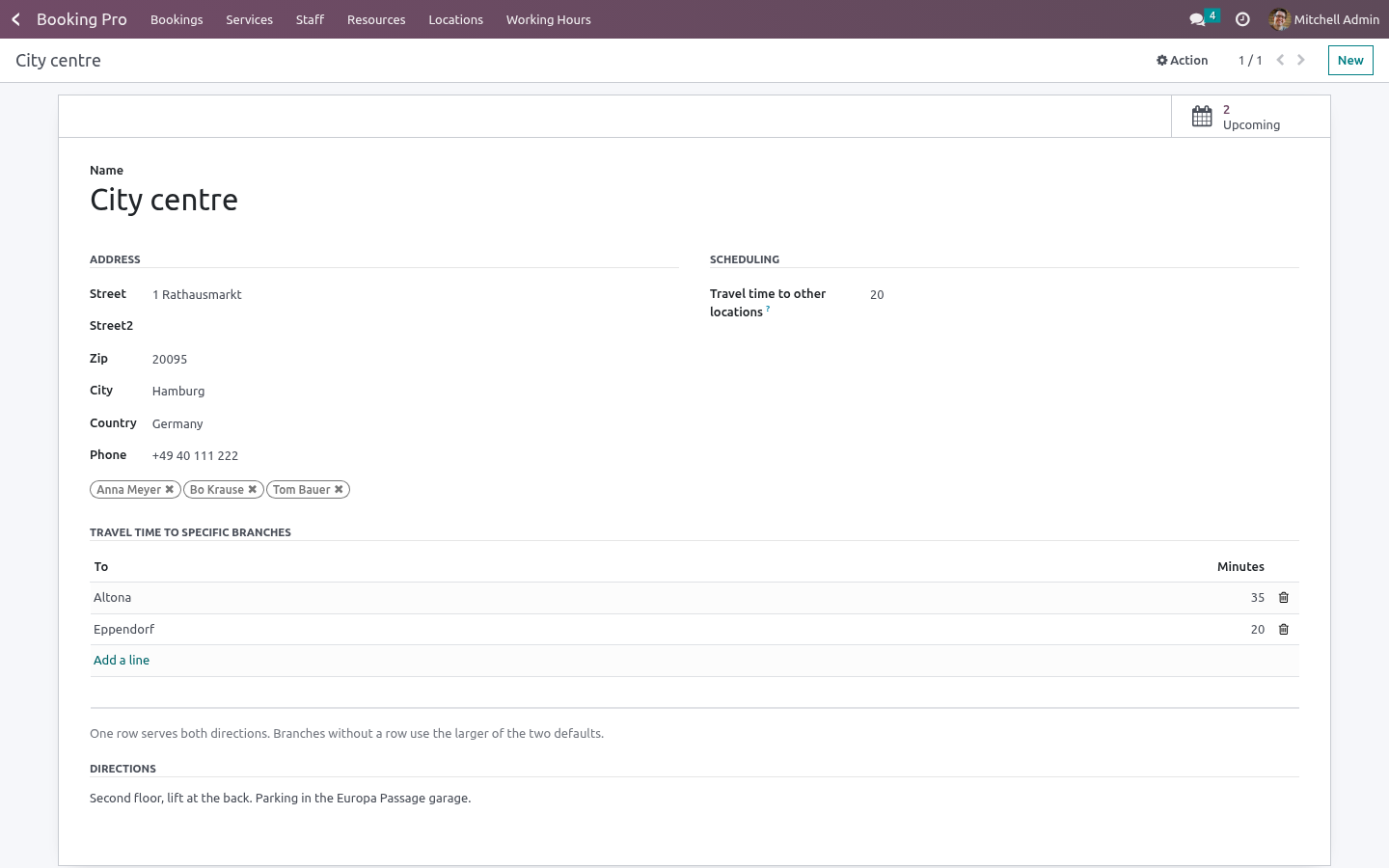Screen dimensions: 1389x868
Task: Show the travel time help tooltip mark
Action: coord(768,309)
